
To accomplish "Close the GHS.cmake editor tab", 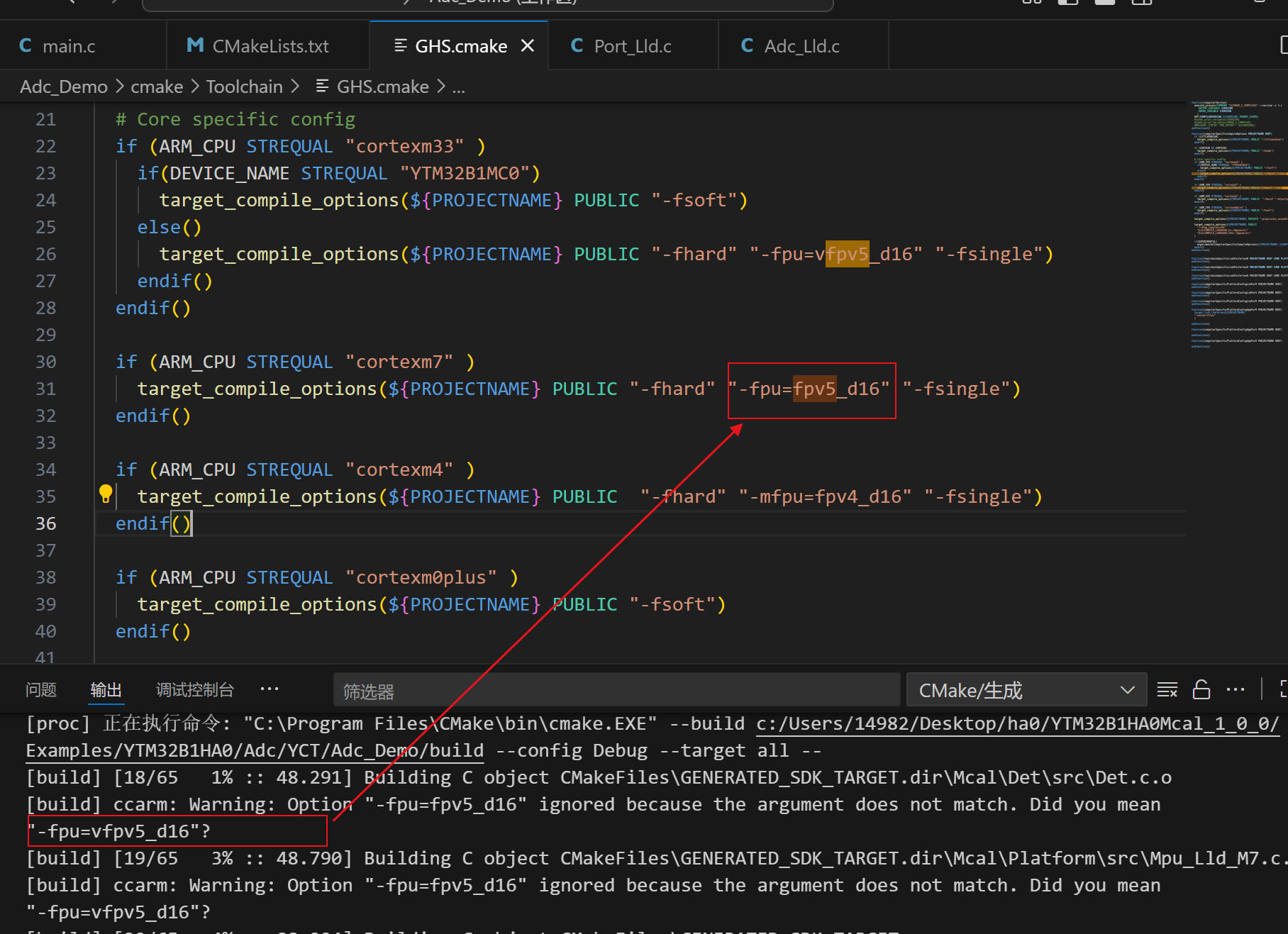I will 528,46.
